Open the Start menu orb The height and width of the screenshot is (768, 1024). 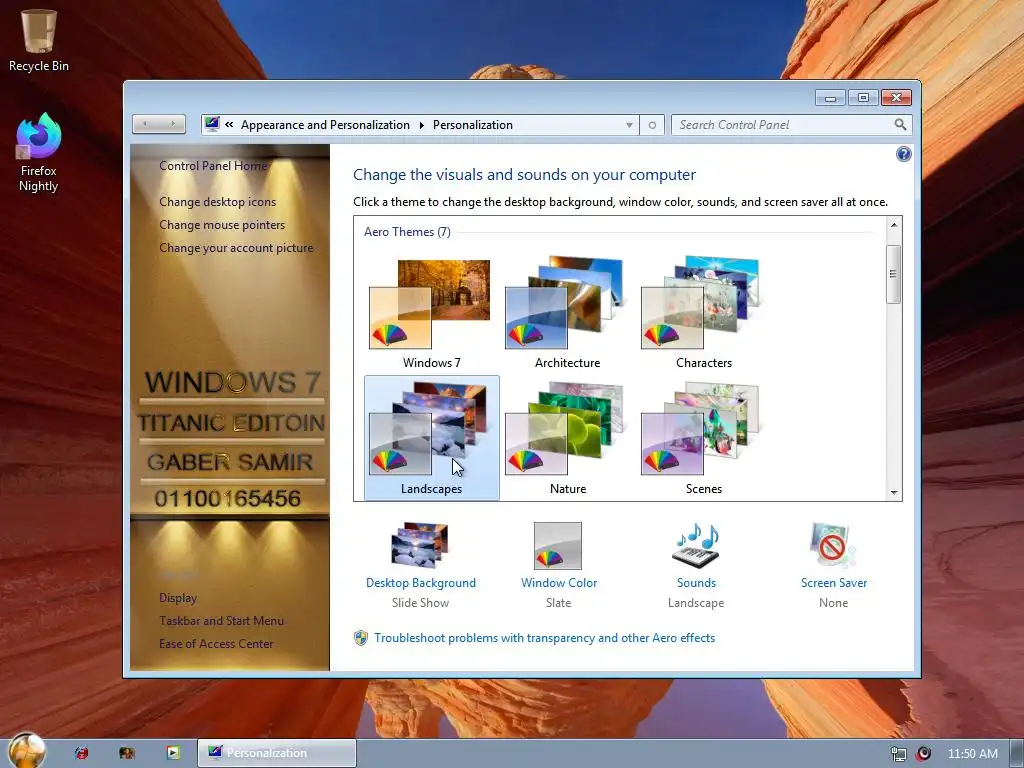click(27, 751)
